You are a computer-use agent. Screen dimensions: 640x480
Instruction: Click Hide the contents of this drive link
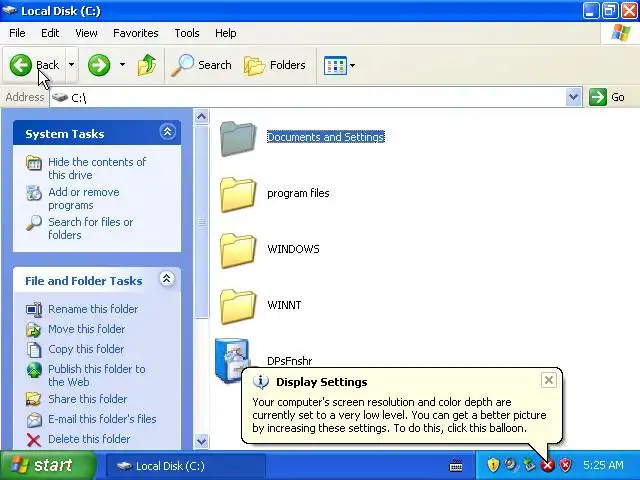pyautogui.click(x=97, y=168)
